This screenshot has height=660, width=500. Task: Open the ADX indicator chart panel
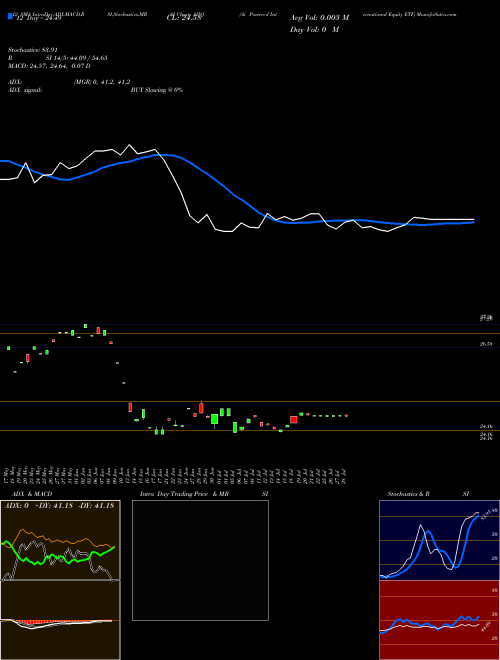pyautogui.click(x=60, y=540)
